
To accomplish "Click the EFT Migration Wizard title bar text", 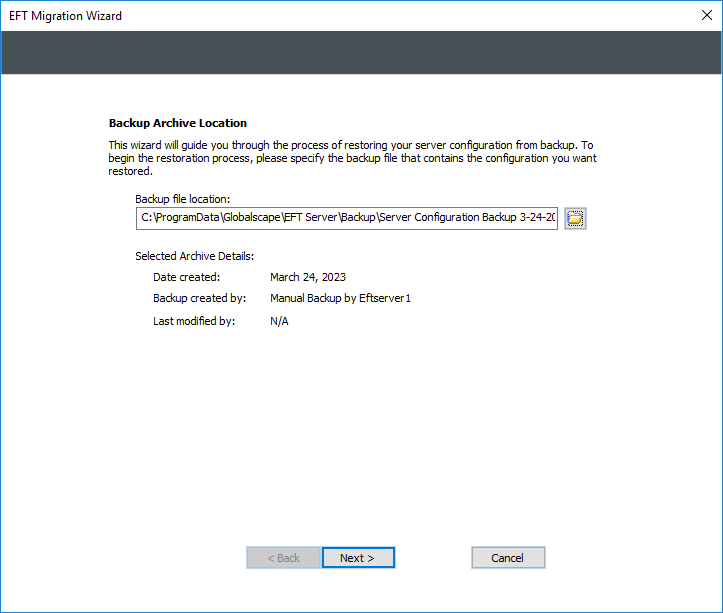I will (x=66, y=16).
